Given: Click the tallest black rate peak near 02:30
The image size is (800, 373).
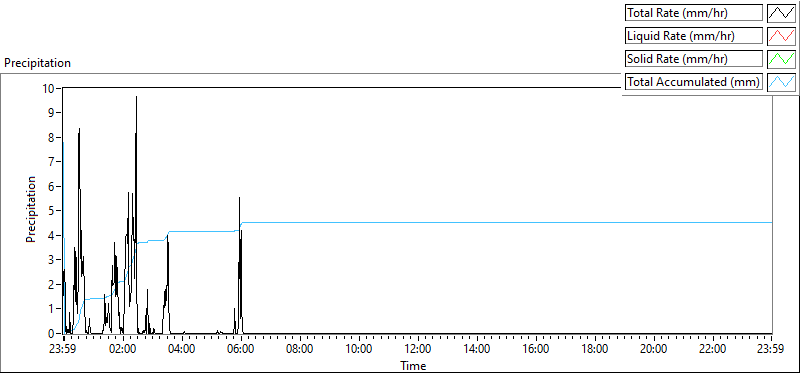Looking at the screenshot, I should 136,97.
